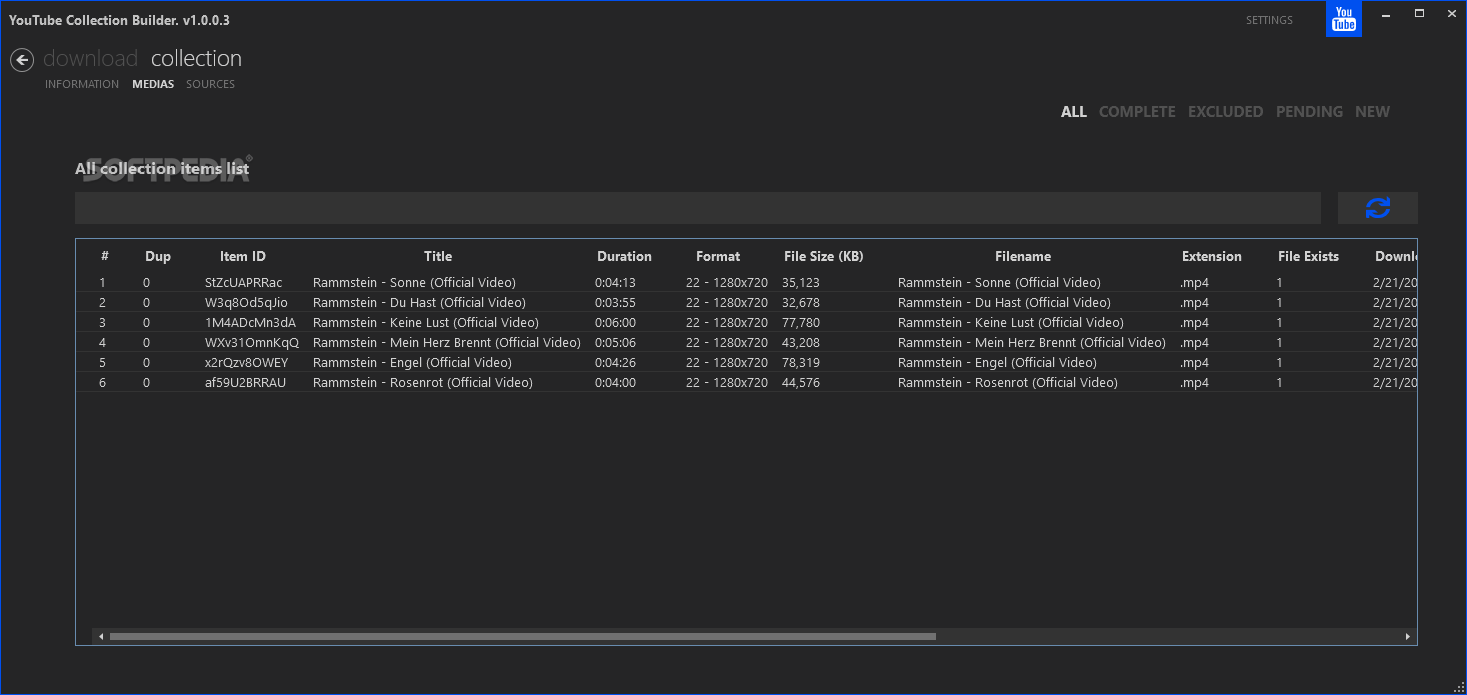Sort by Duration column header
1467x695 pixels.
tap(624, 257)
